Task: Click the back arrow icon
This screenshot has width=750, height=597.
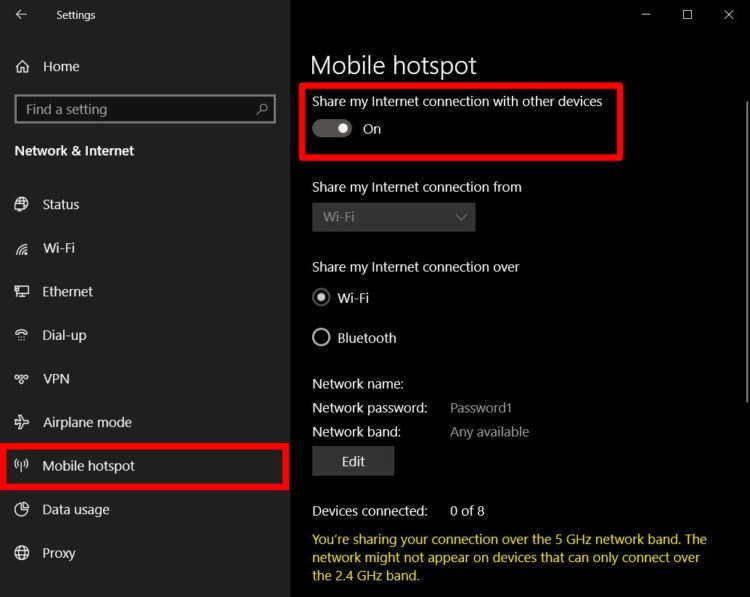Action: pyautogui.click(x=21, y=14)
